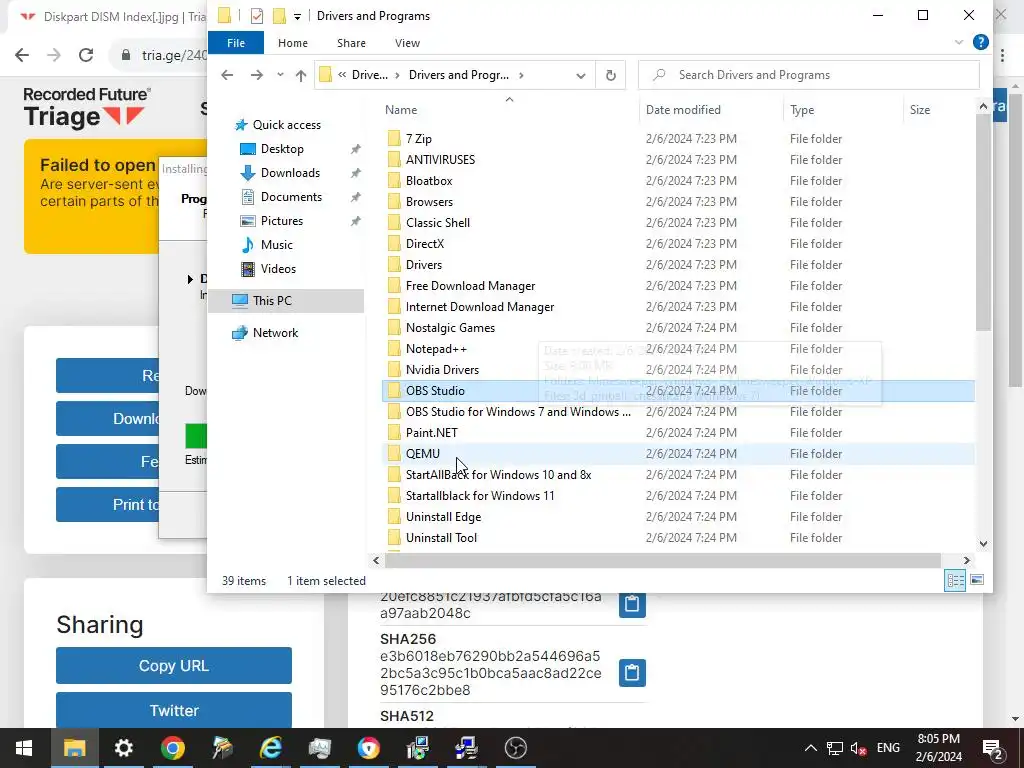Image resolution: width=1024 pixels, height=768 pixels.
Task: Open Settings gear in taskbar
Action: 123,748
